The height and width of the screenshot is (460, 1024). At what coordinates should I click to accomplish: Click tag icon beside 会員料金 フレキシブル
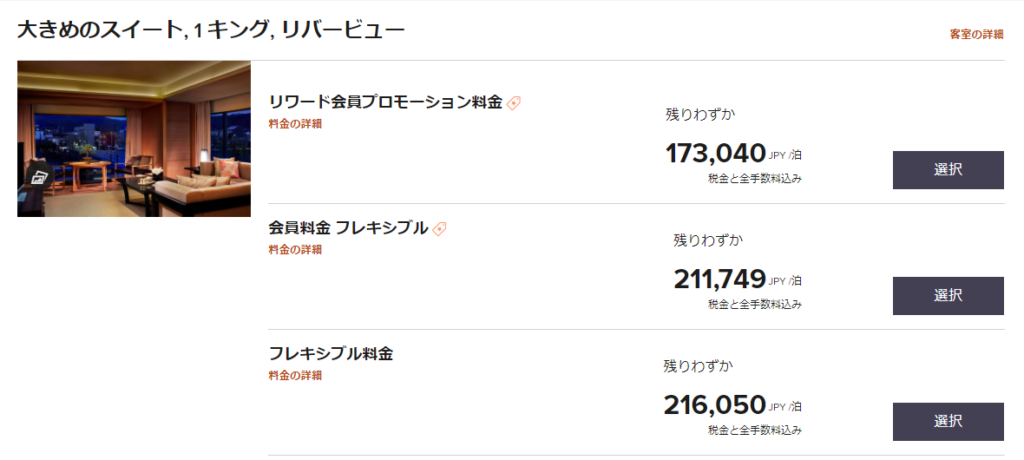[440, 228]
